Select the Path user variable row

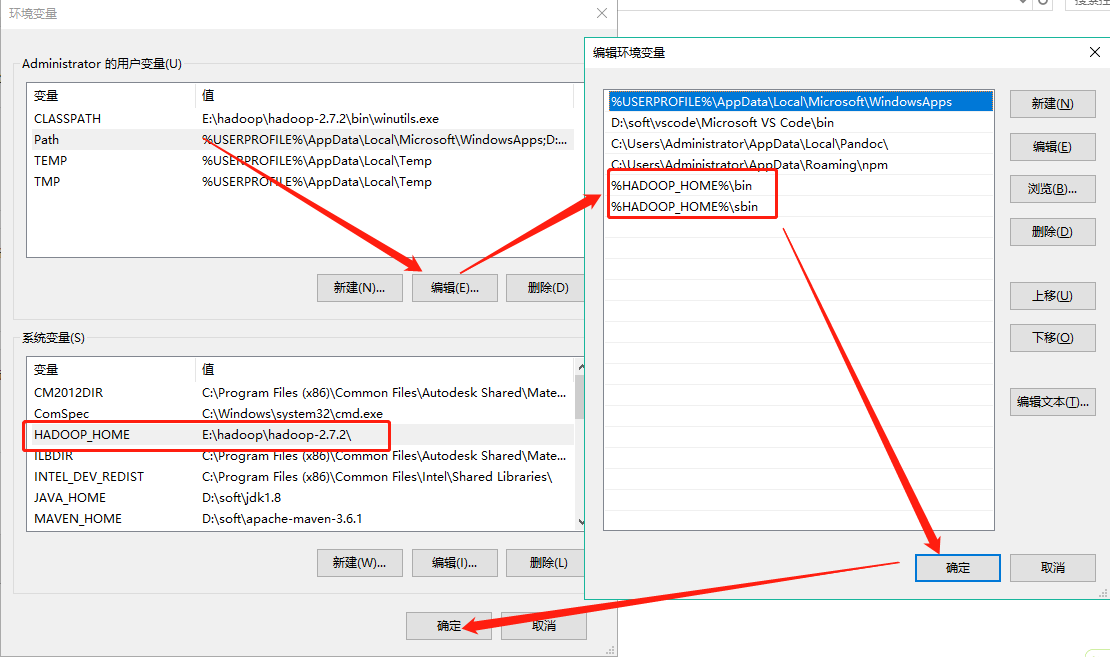(300, 139)
